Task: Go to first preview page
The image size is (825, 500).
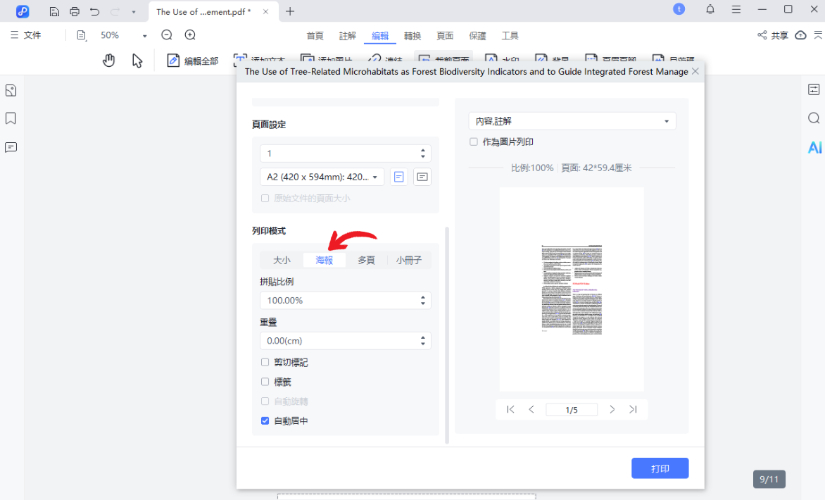Action: pyautogui.click(x=510, y=409)
